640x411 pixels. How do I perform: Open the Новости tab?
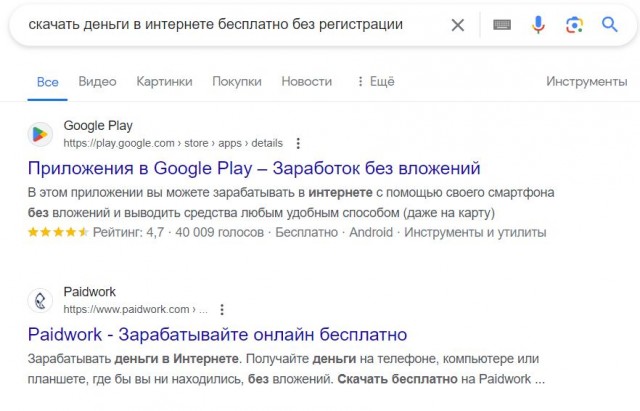[x=307, y=82]
